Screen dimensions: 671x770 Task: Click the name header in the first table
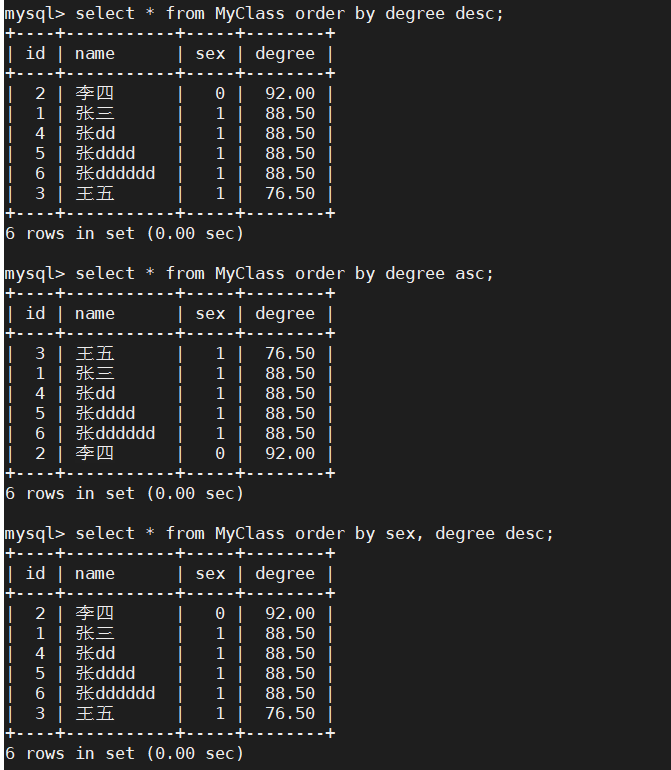[x=95, y=54]
